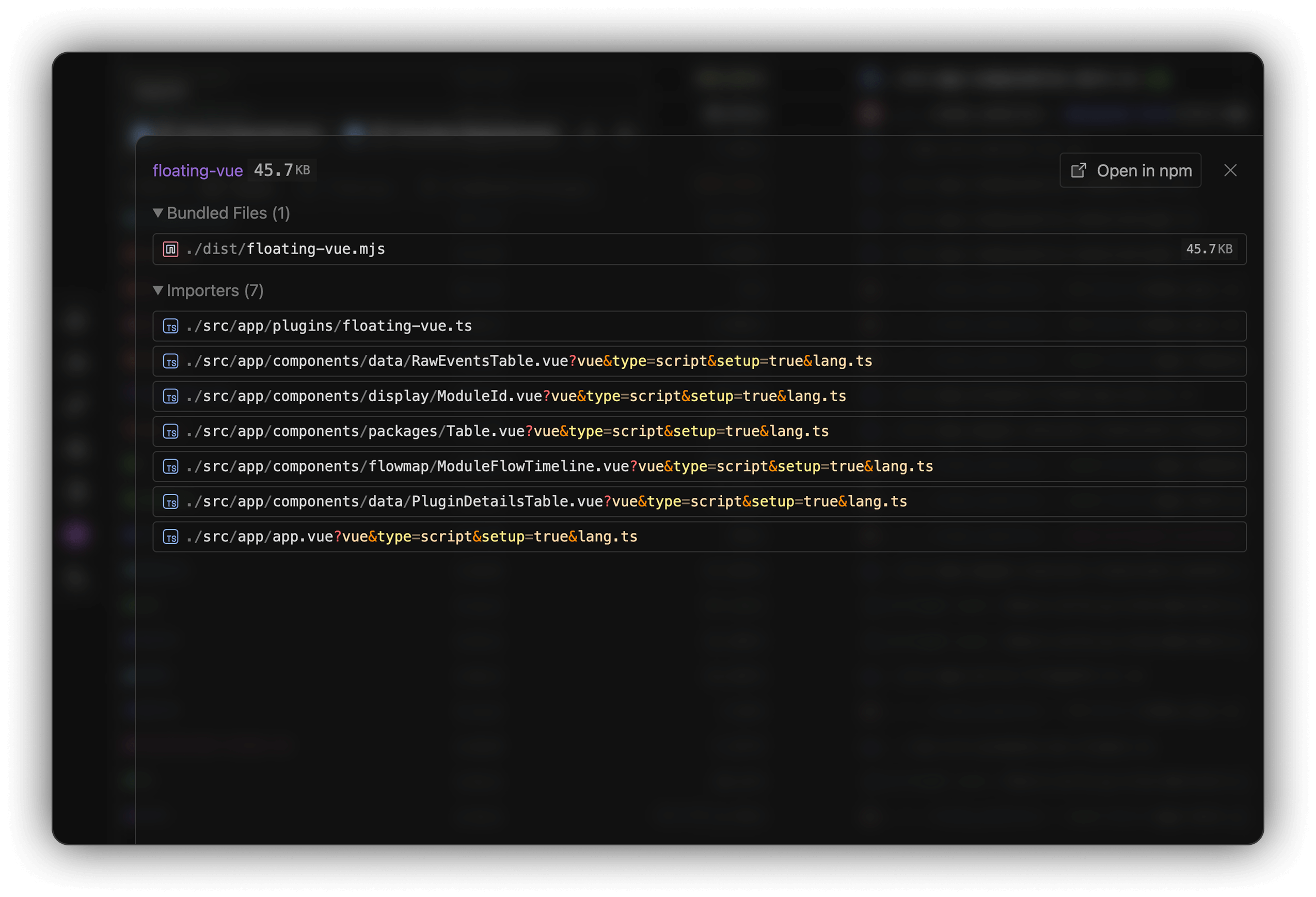Click the TS icon beside packages/Table.vue
Viewport: 1316px width, 897px height.
coord(170,432)
